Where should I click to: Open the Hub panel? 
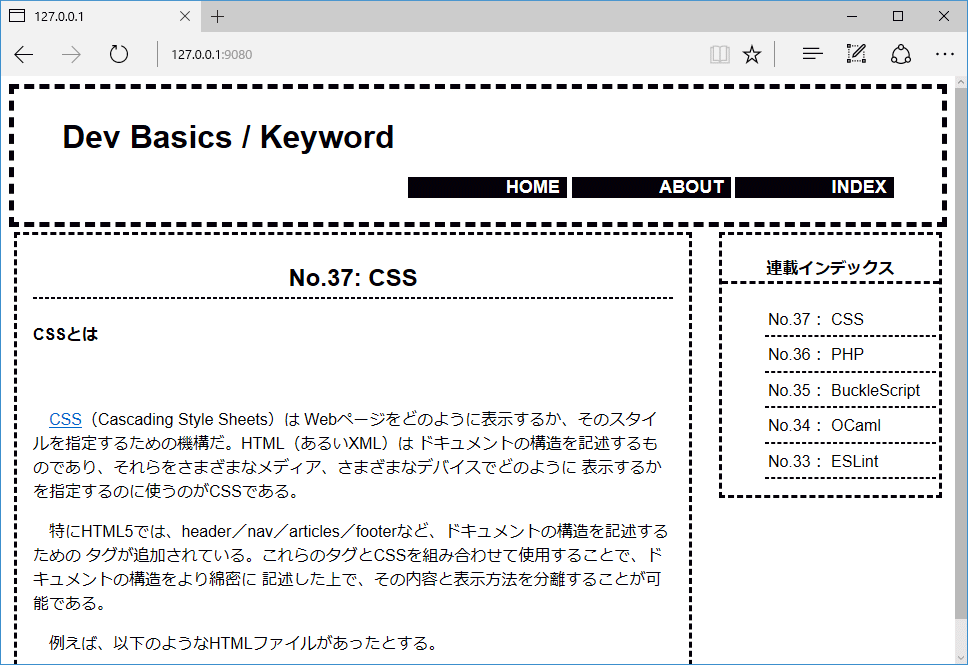pyautogui.click(x=811, y=54)
